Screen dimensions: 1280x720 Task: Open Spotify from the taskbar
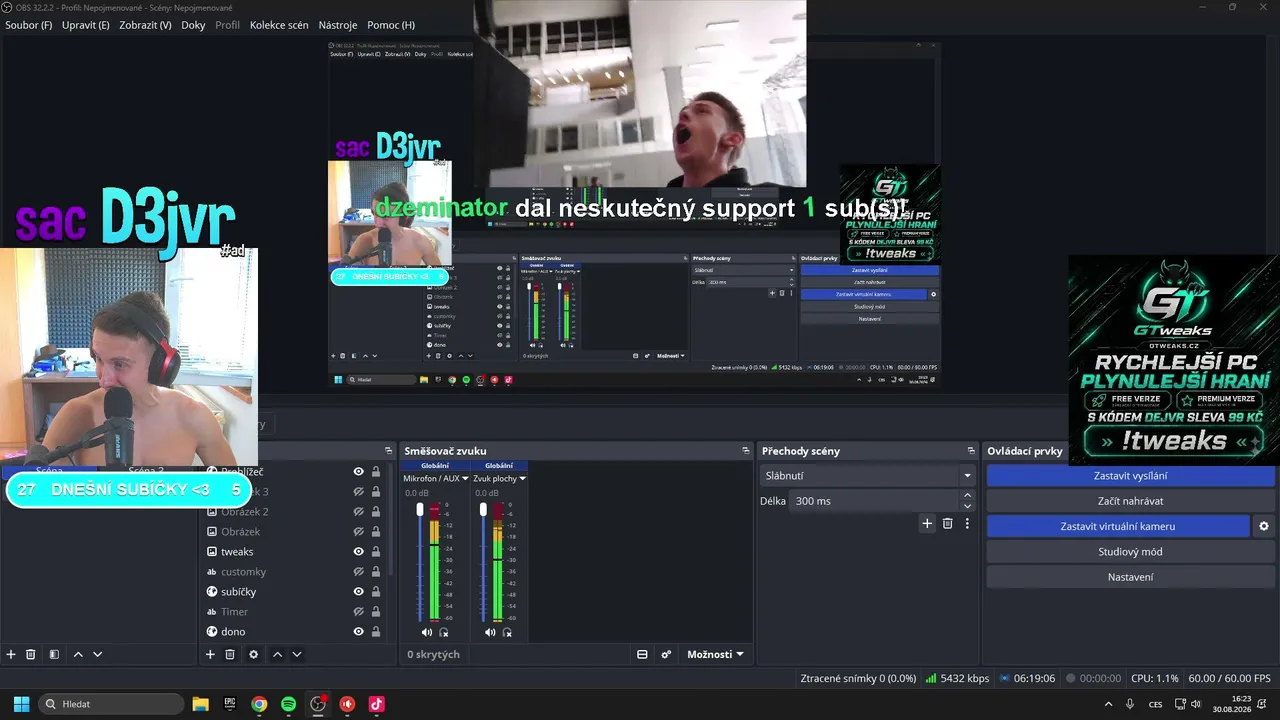point(288,704)
